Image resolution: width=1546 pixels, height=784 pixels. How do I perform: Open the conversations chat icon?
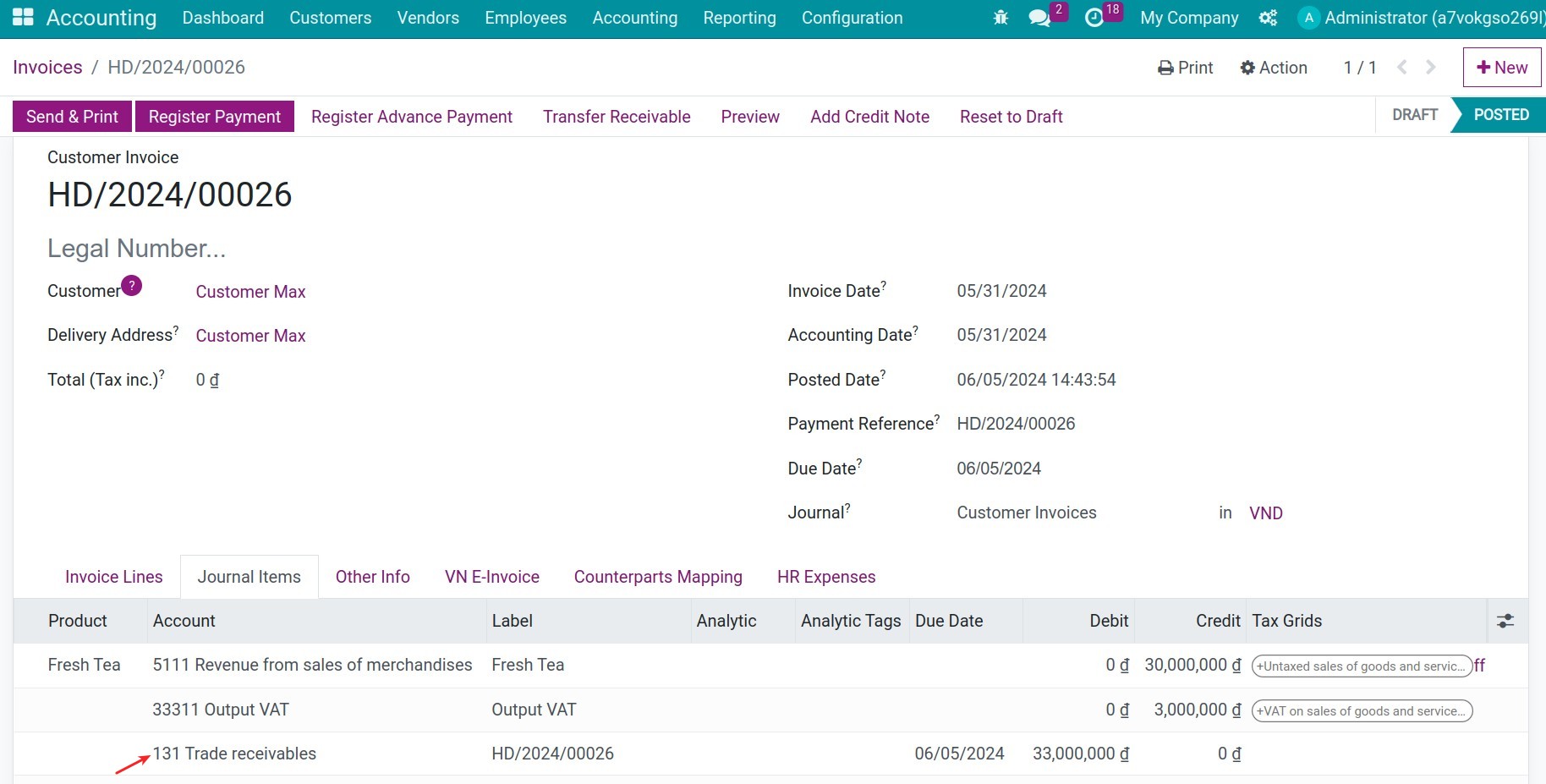[x=1039, y=18]
